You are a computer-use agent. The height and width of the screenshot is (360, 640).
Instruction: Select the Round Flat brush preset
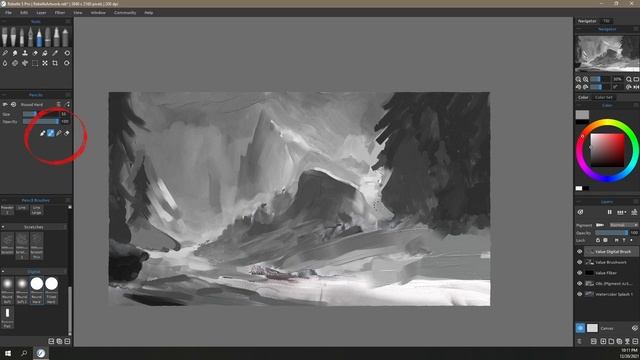(7, 318)
